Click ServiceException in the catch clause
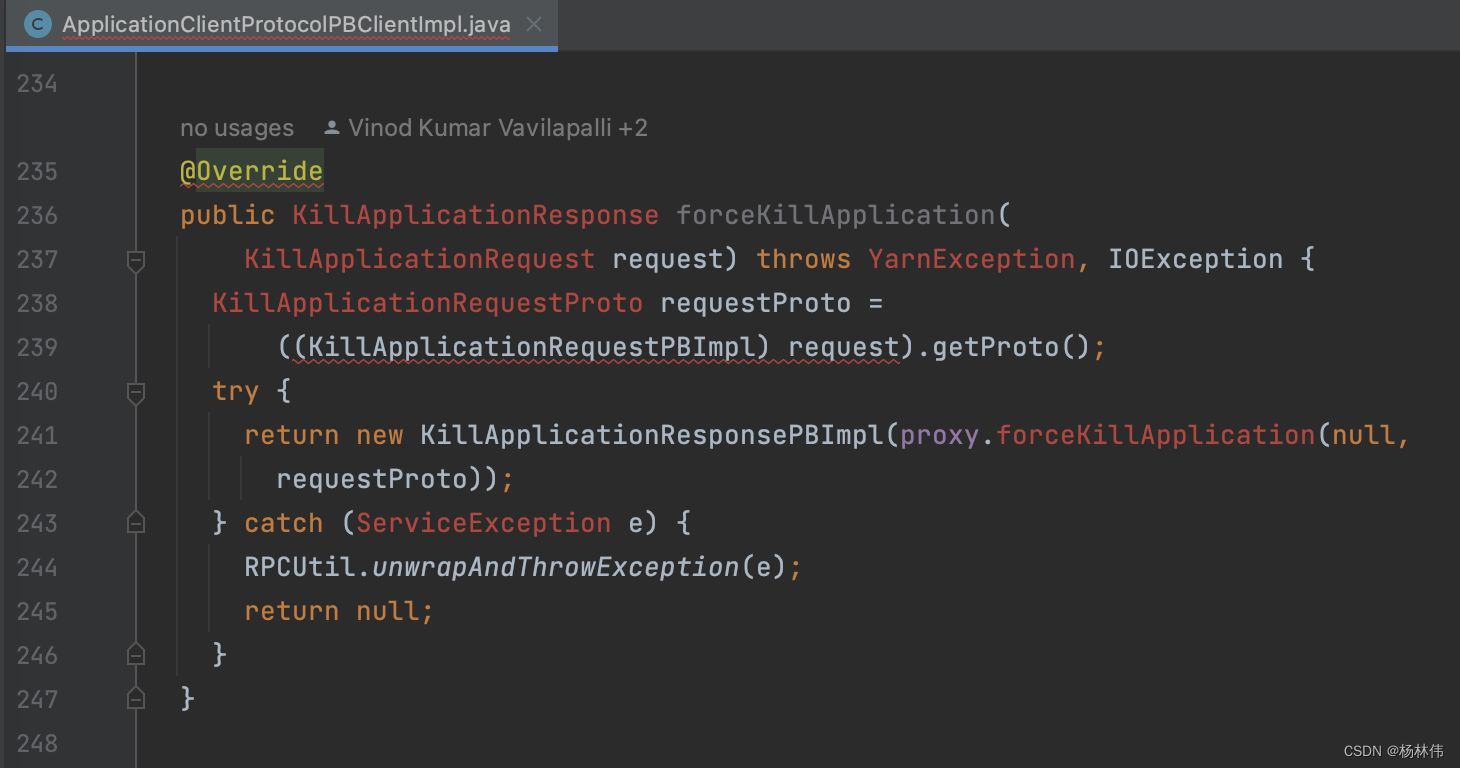Screen dimensions: 1460x768 (484, 523)
